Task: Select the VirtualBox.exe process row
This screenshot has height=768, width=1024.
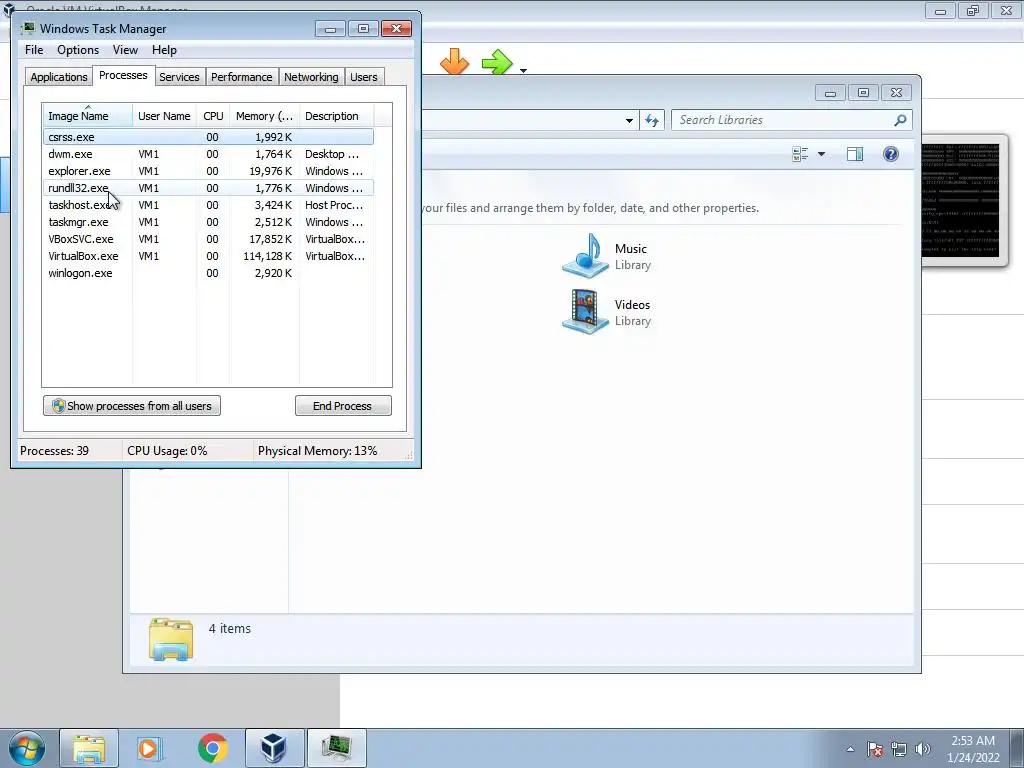Action: (x=208, y=256)
